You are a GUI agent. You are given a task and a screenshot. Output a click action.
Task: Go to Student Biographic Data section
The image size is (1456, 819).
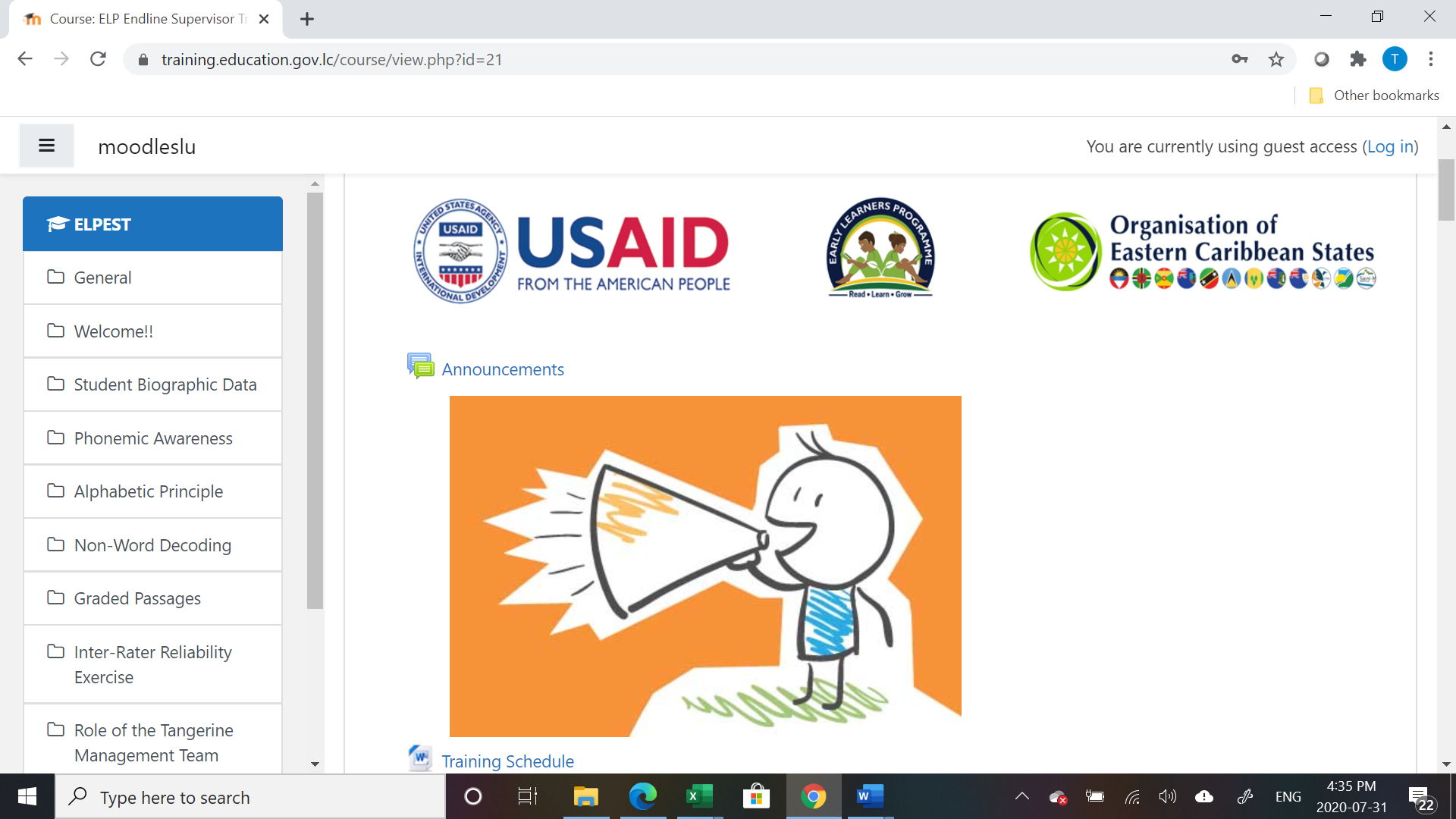coord(165,384)
